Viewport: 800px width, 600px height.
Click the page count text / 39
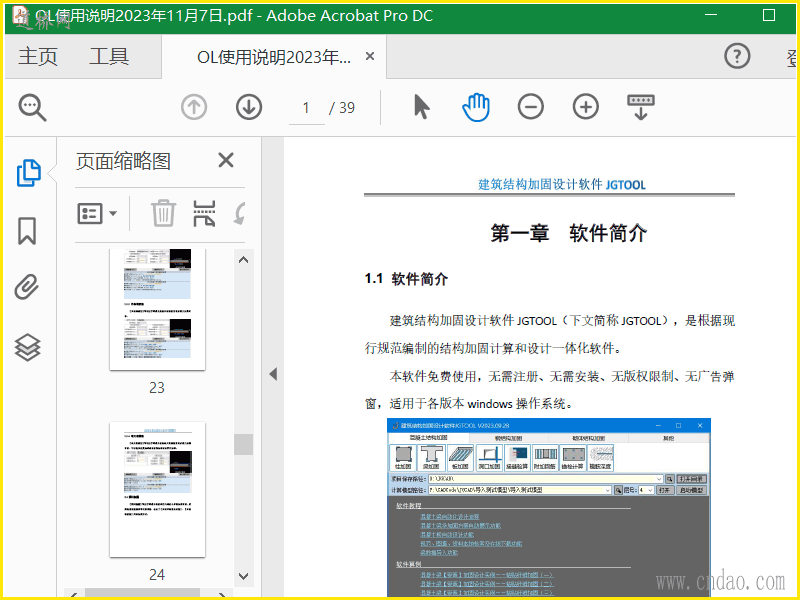click(342, 108)
